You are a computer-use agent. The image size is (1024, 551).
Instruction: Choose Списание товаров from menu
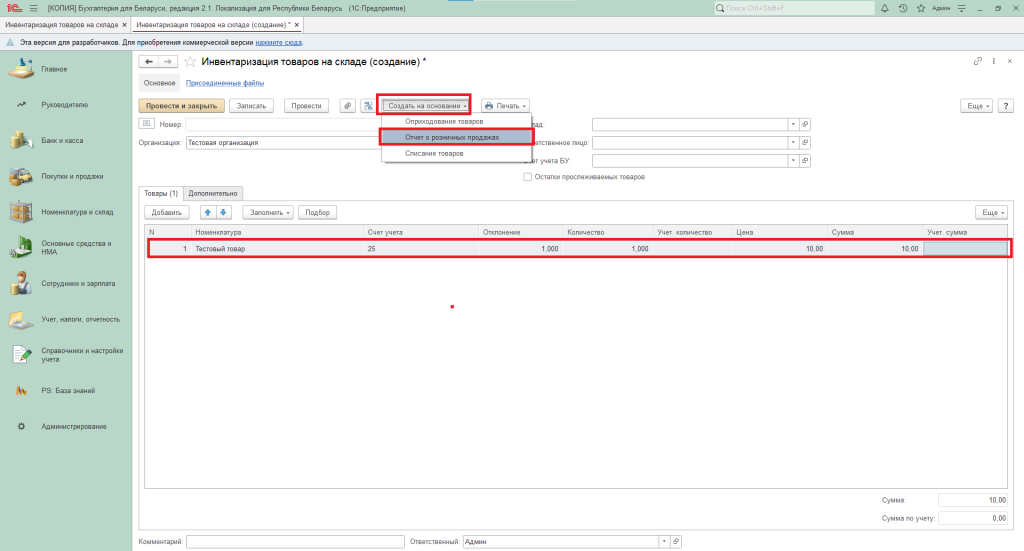point(434,153)
